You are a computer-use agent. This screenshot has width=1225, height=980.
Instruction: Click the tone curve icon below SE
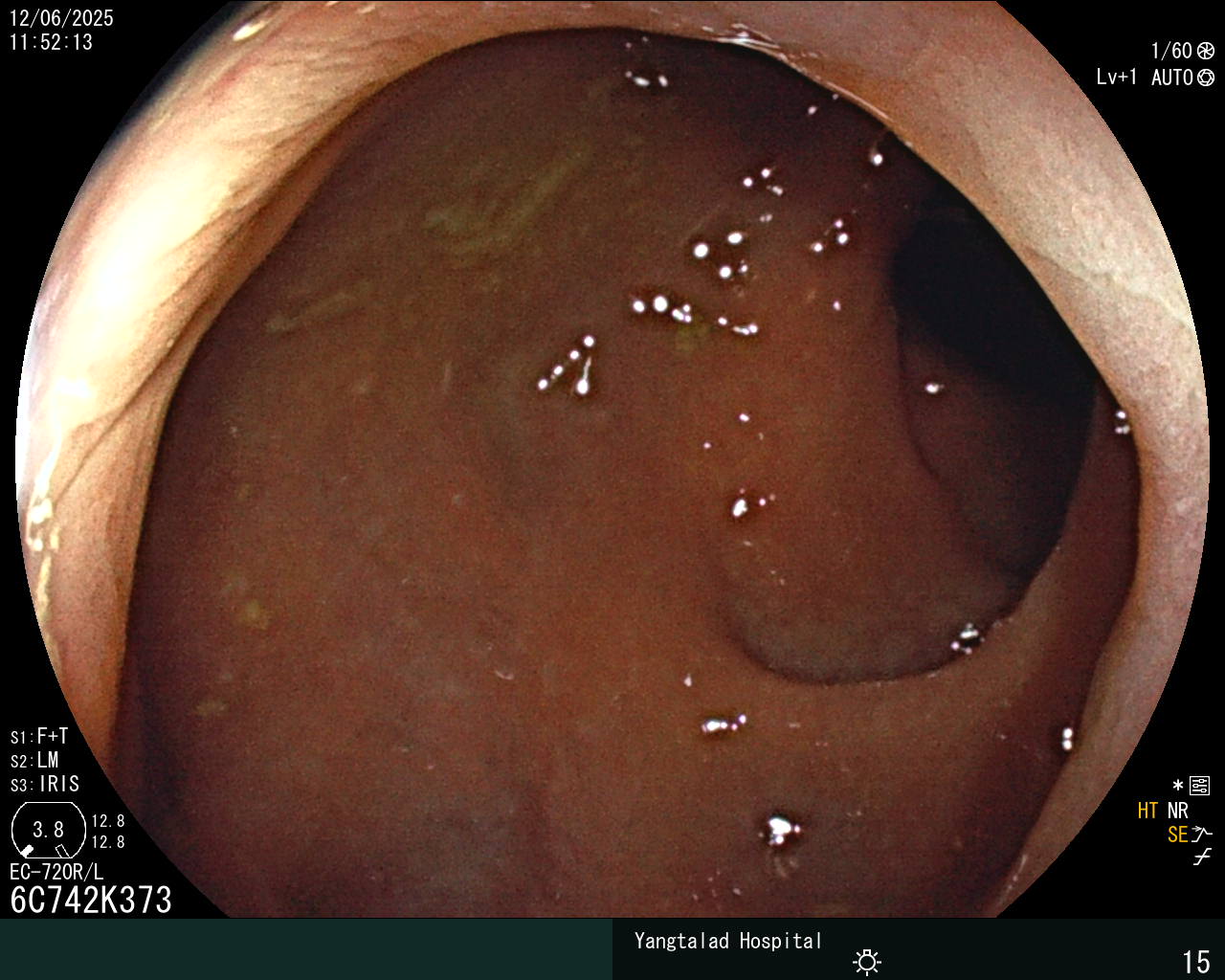click(x=1202, y=857)
